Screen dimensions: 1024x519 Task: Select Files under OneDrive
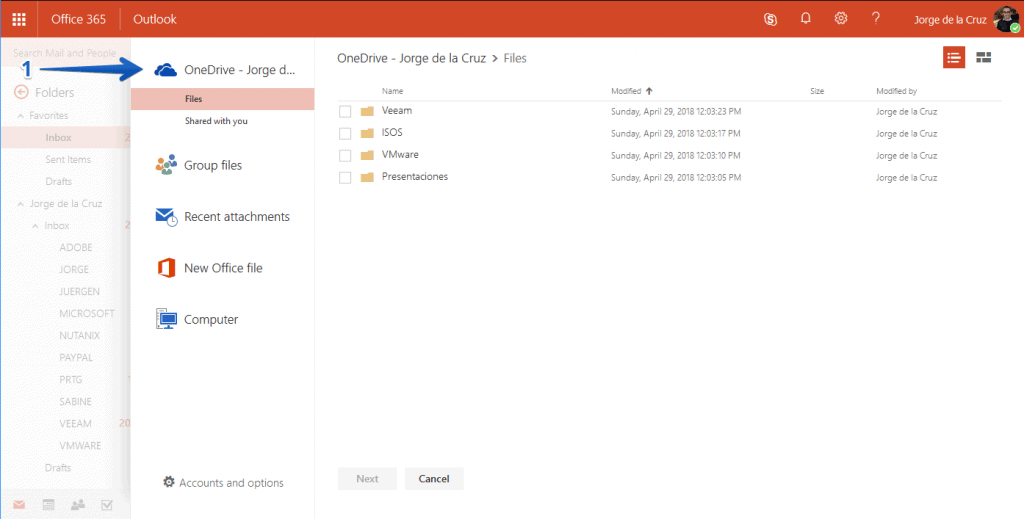pyautogui.click(x=222, y=99)
